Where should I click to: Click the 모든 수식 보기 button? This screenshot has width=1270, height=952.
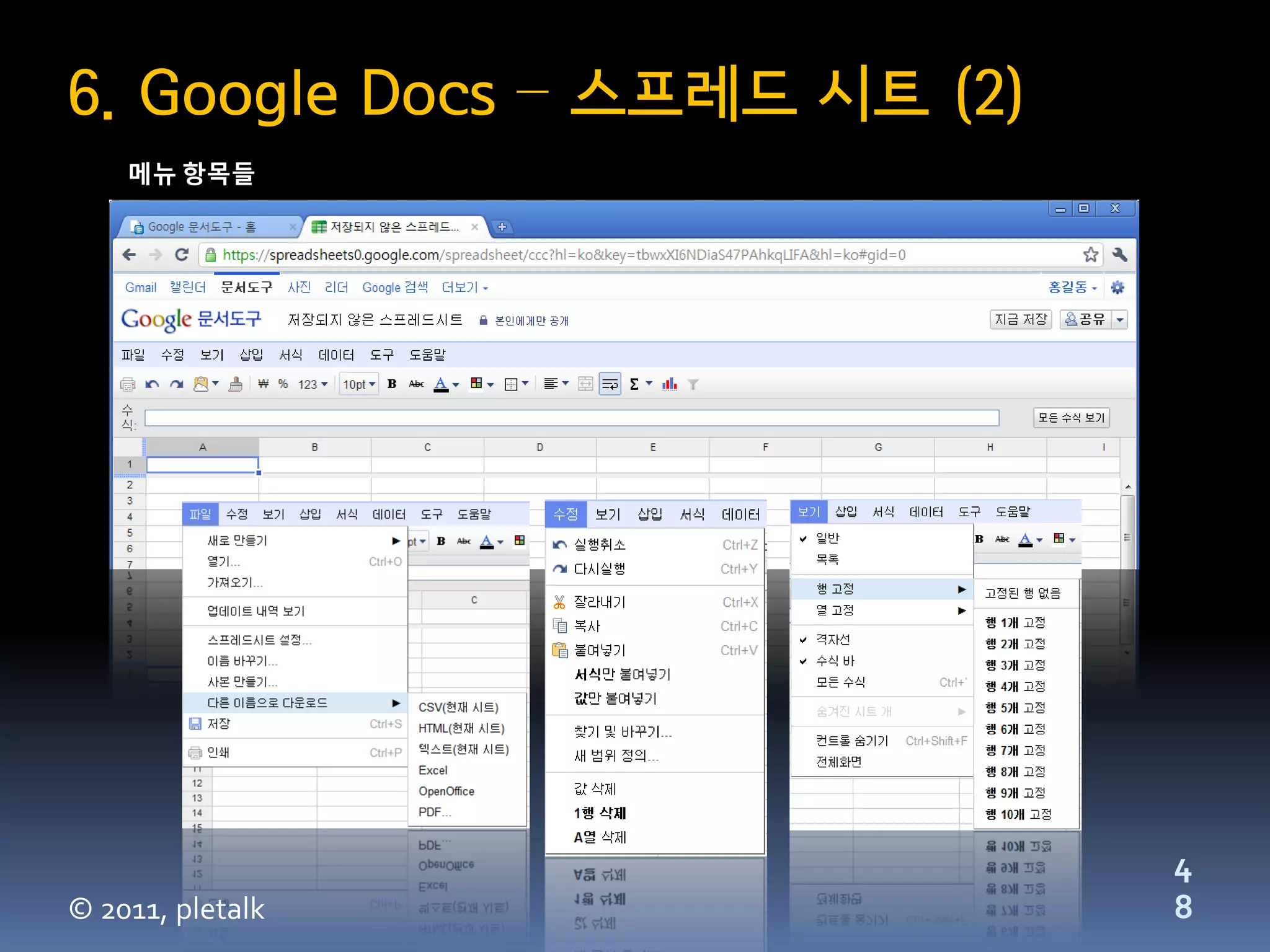tap(1072, 418)
